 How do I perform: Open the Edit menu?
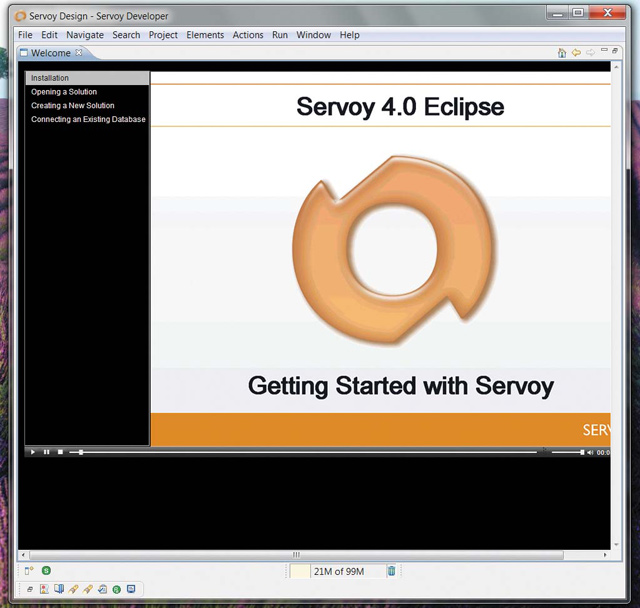[49, 35]
